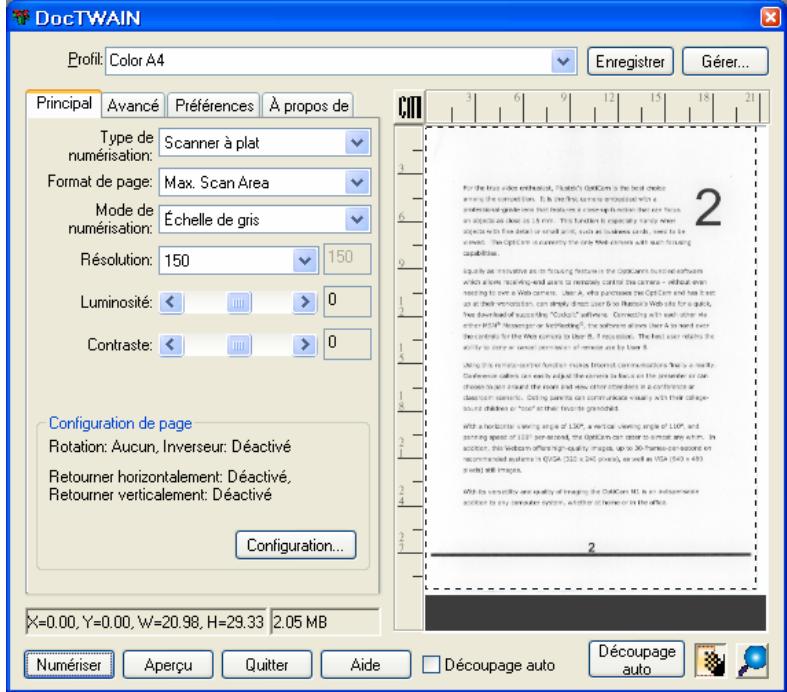Decrease Contraste with left arrow
787x692 pixels.
pyautogui.click(x=171, y=345)
